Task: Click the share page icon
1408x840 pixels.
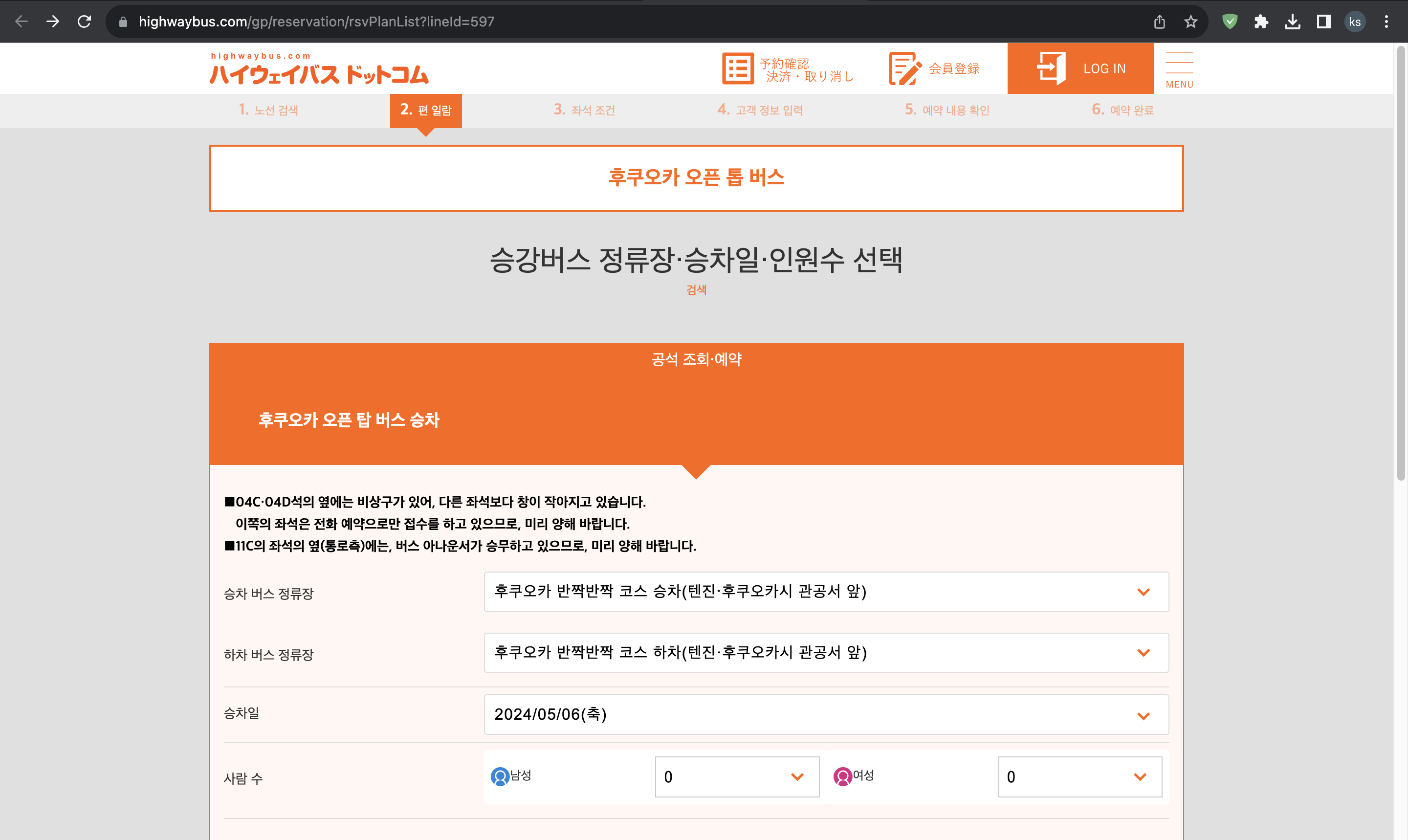Action: [1160, 22]
